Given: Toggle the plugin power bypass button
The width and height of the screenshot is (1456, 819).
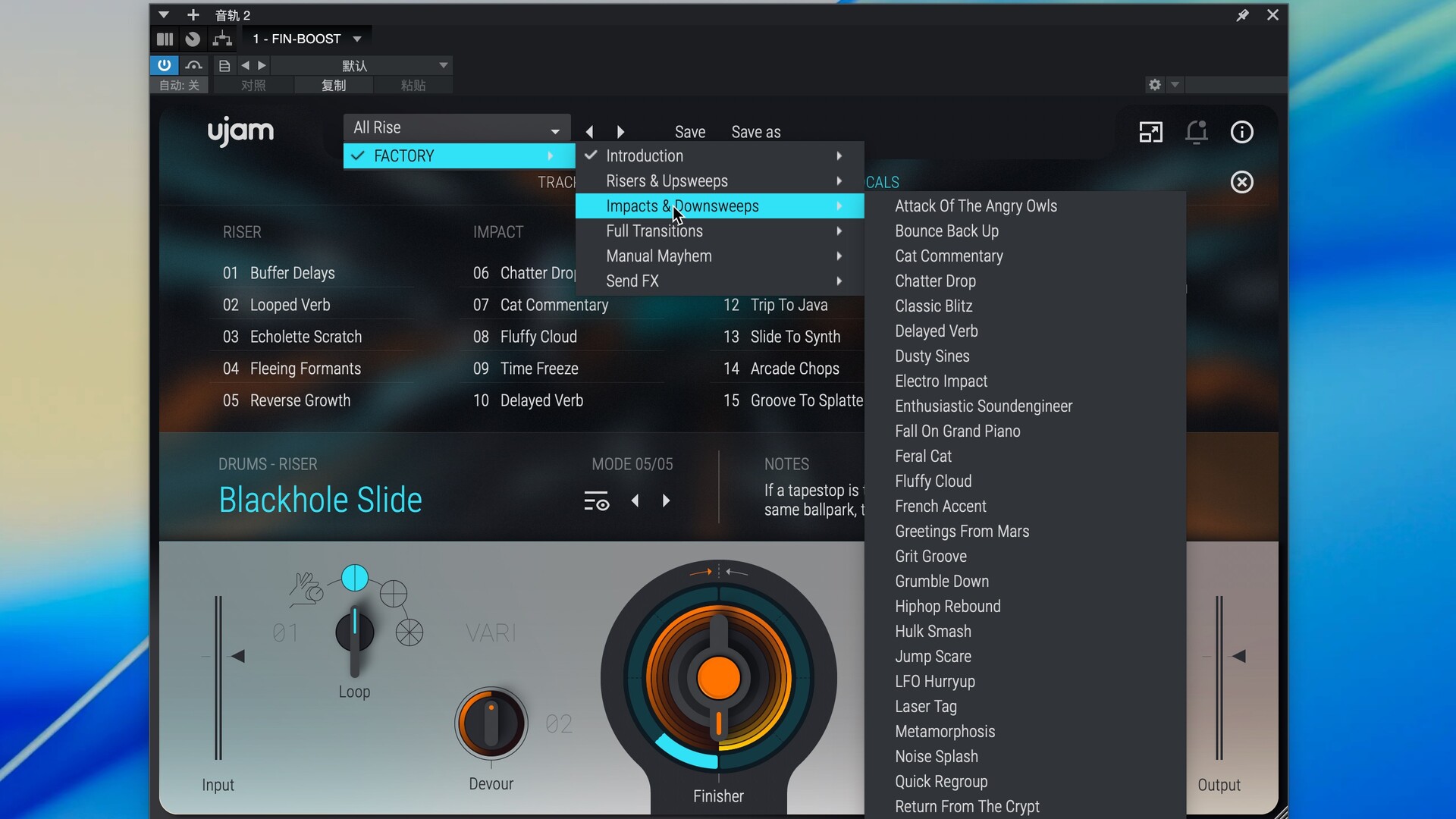Looking at the screenshot, I should 164,65.
